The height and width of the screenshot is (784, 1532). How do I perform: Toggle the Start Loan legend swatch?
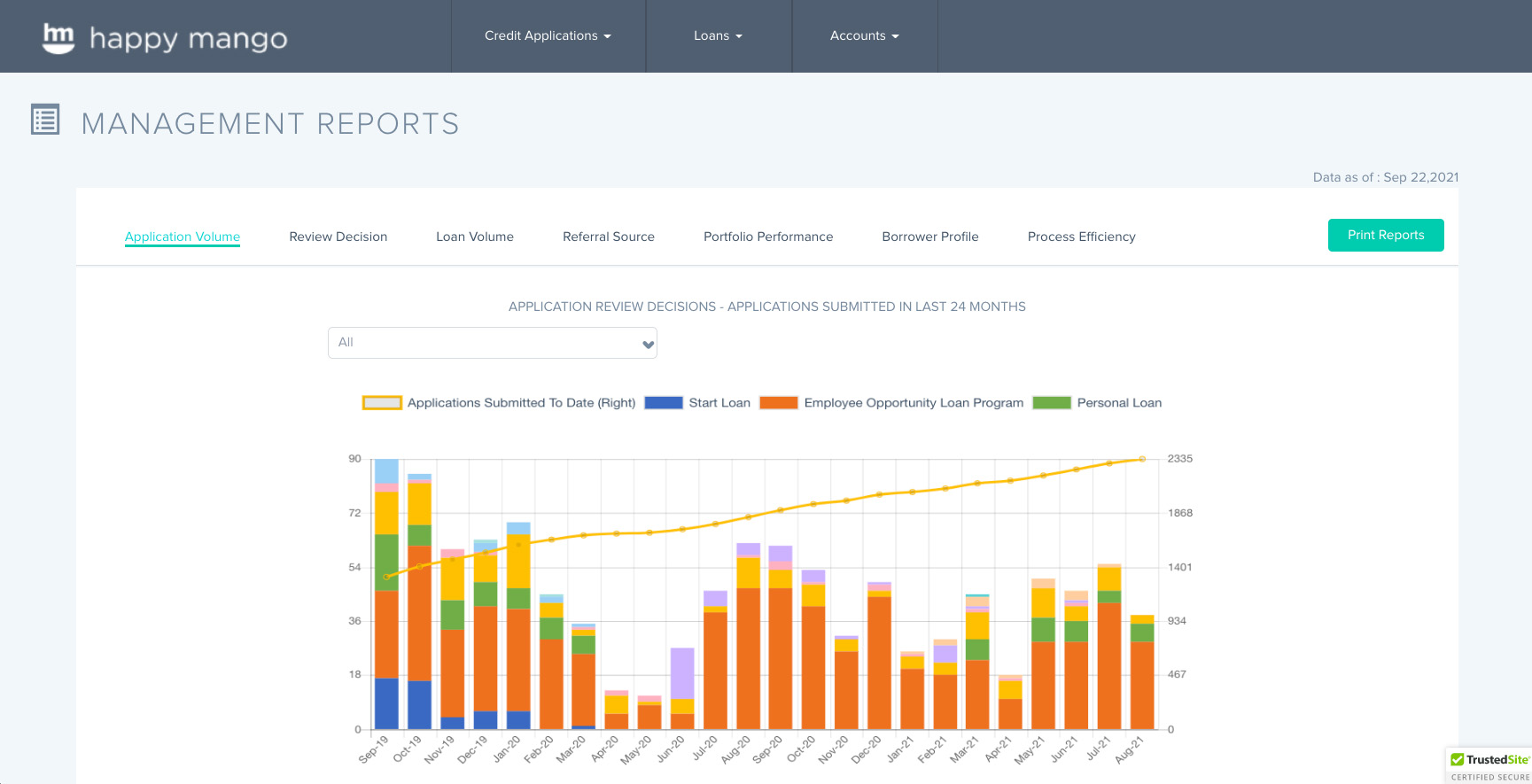click(x=663, y=403)
